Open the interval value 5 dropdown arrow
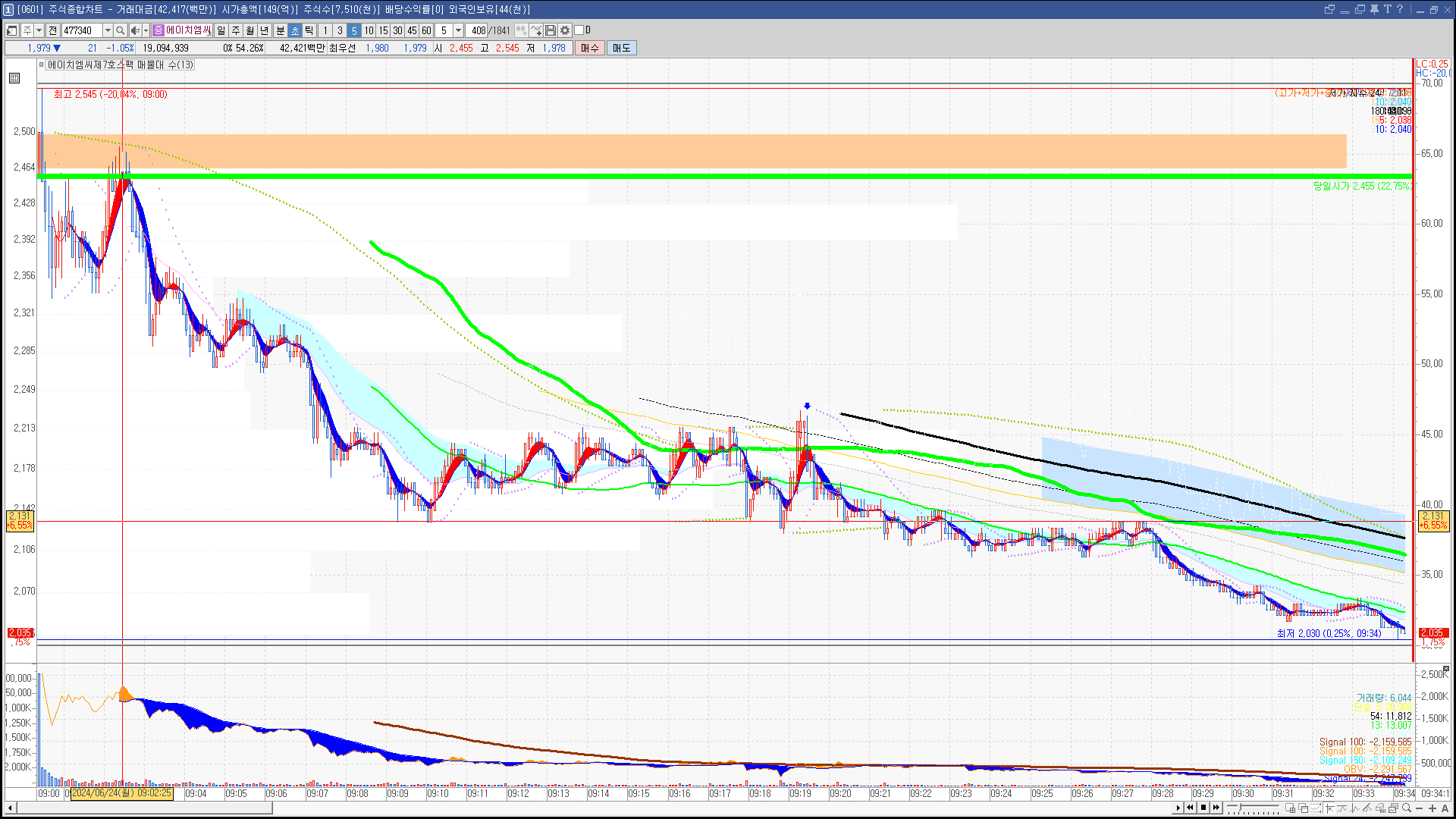 [458, 30]
